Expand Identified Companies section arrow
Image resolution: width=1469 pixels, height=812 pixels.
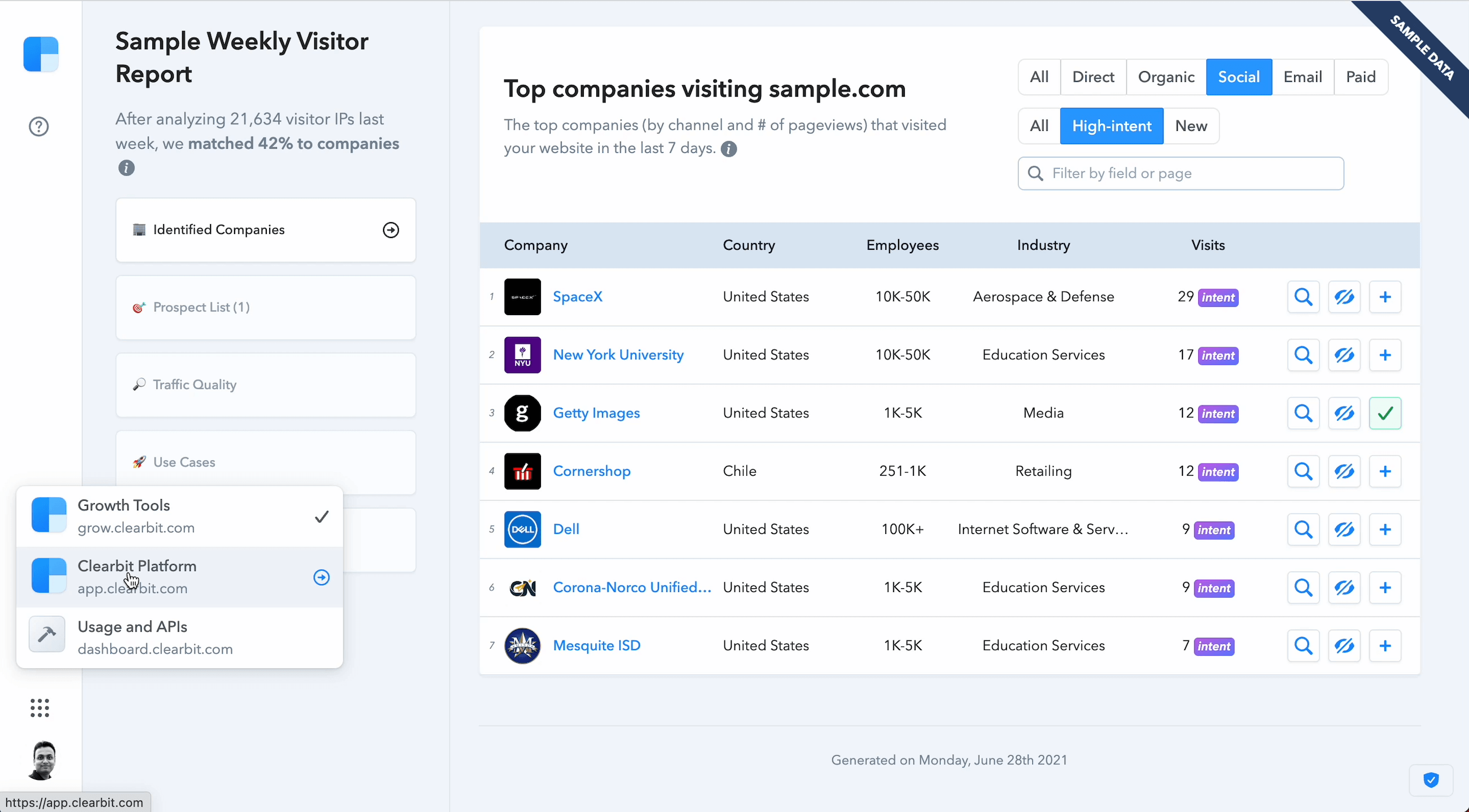[390, 230]
